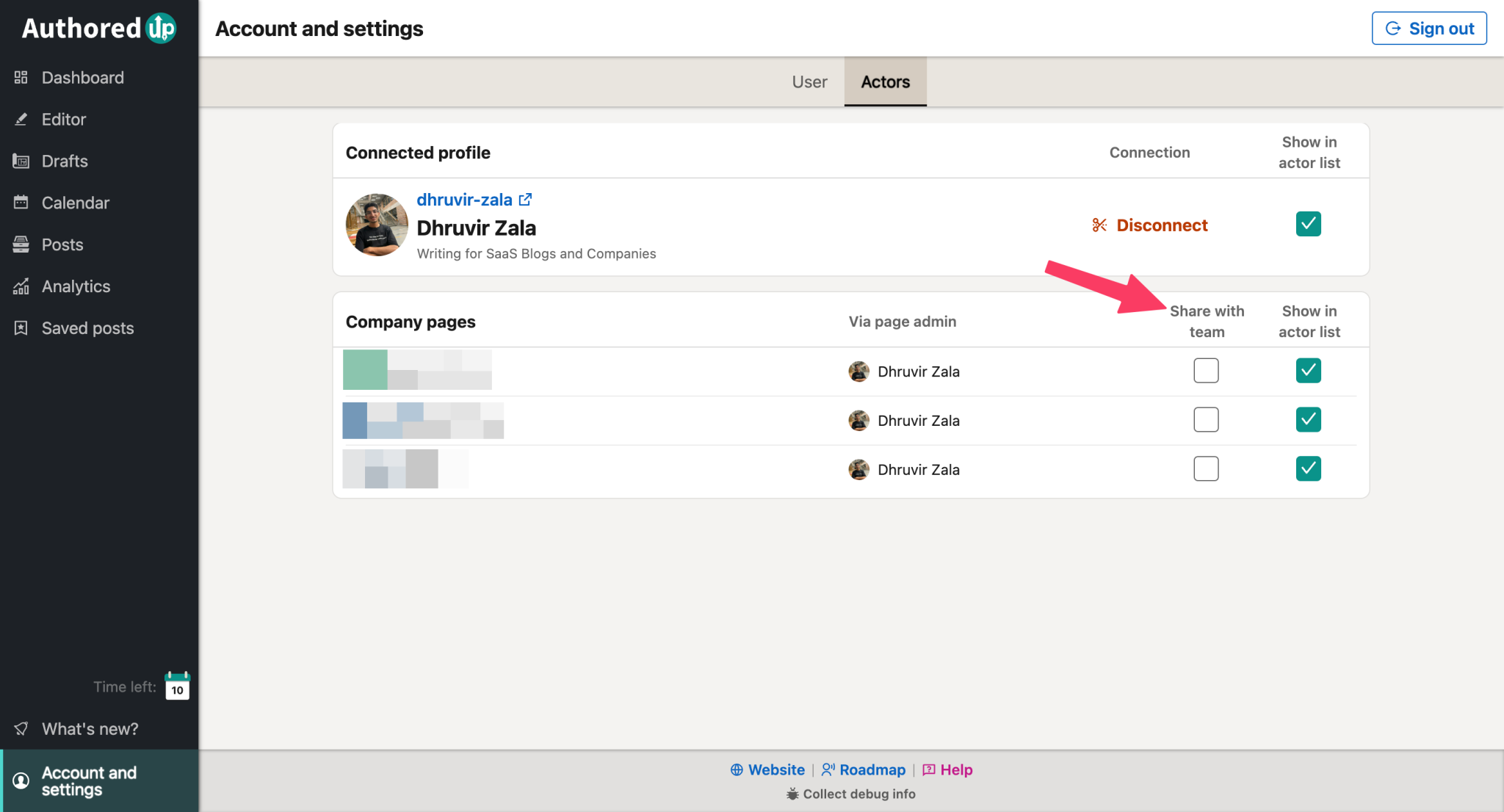Disable Show in actor list for last company page
The image size is (1504, 812).
(x=1308, y=468)
